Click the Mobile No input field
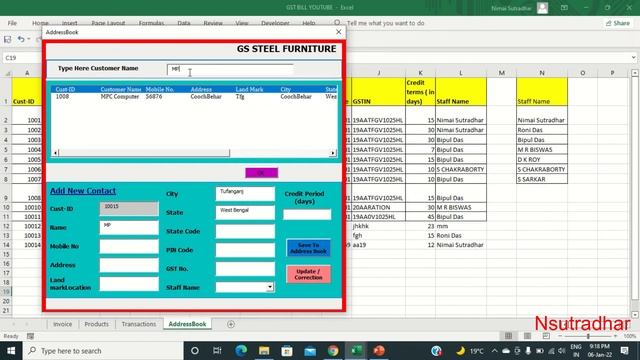The image size is (640, 360). pos(129,246)
